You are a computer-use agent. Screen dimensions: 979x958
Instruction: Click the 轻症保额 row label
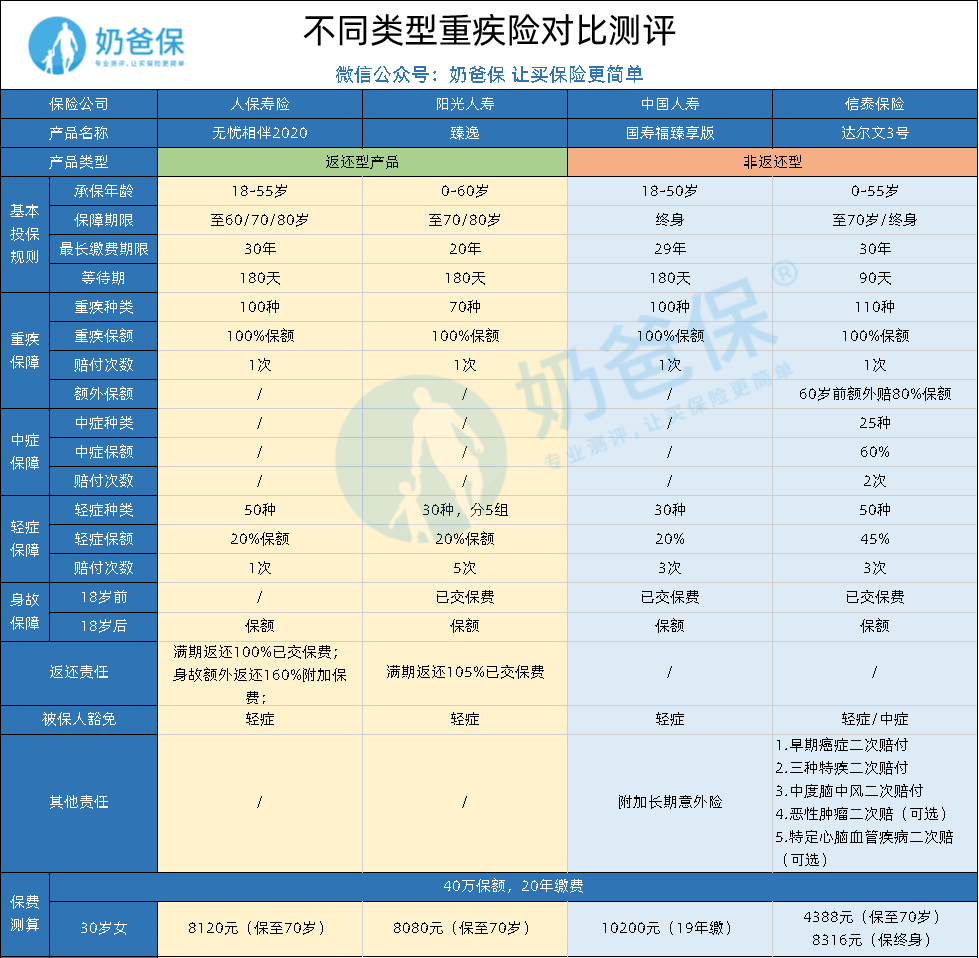point(104,539)
